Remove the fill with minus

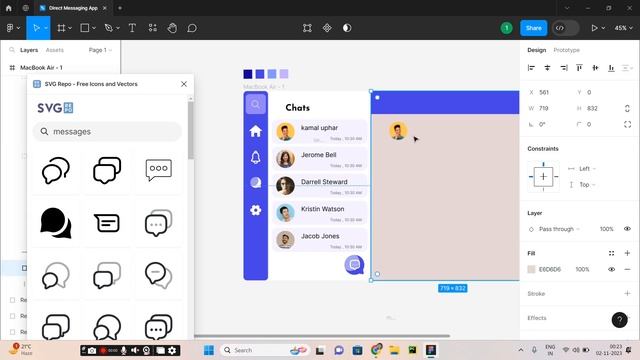tap(627, 269)
